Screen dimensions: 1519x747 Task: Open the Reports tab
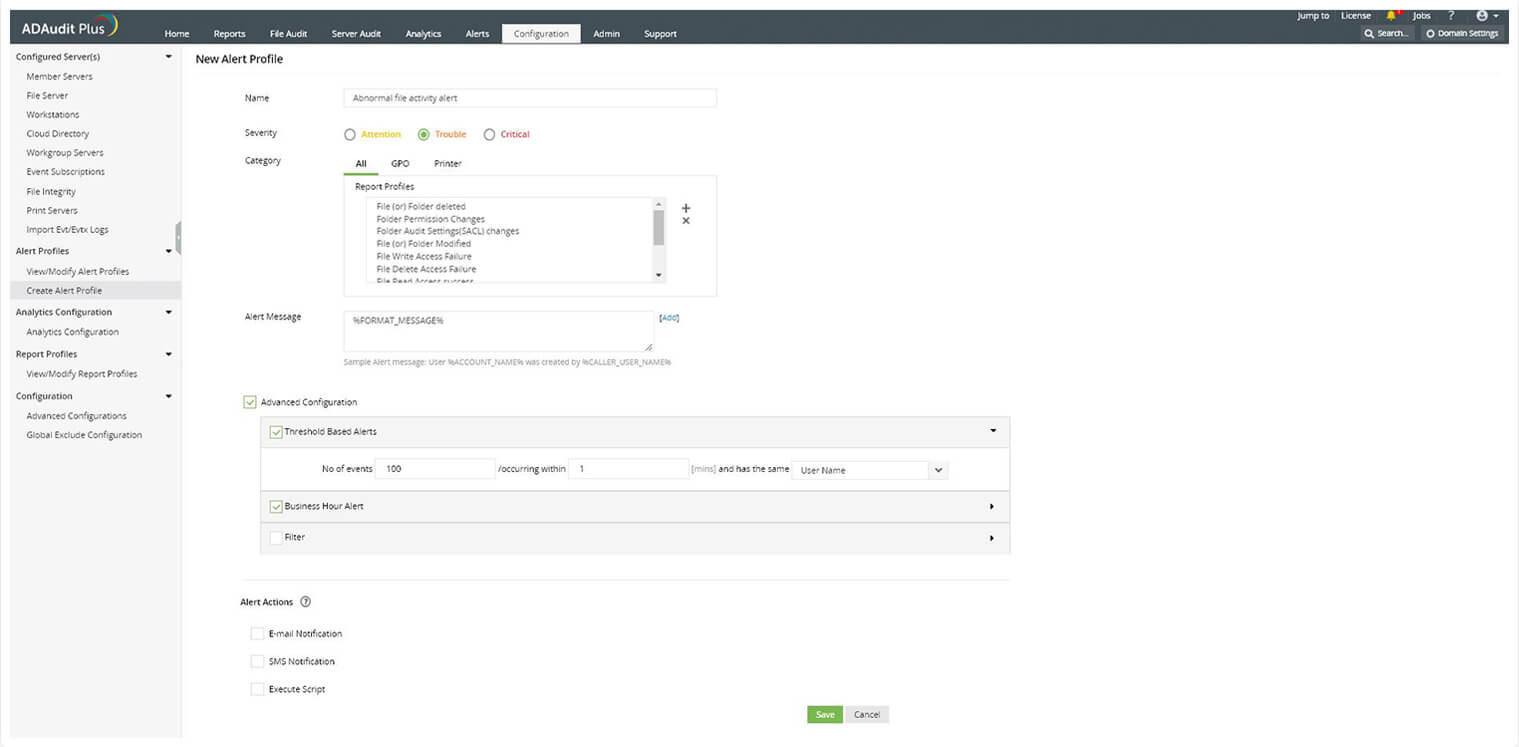(x=230, y=34)
